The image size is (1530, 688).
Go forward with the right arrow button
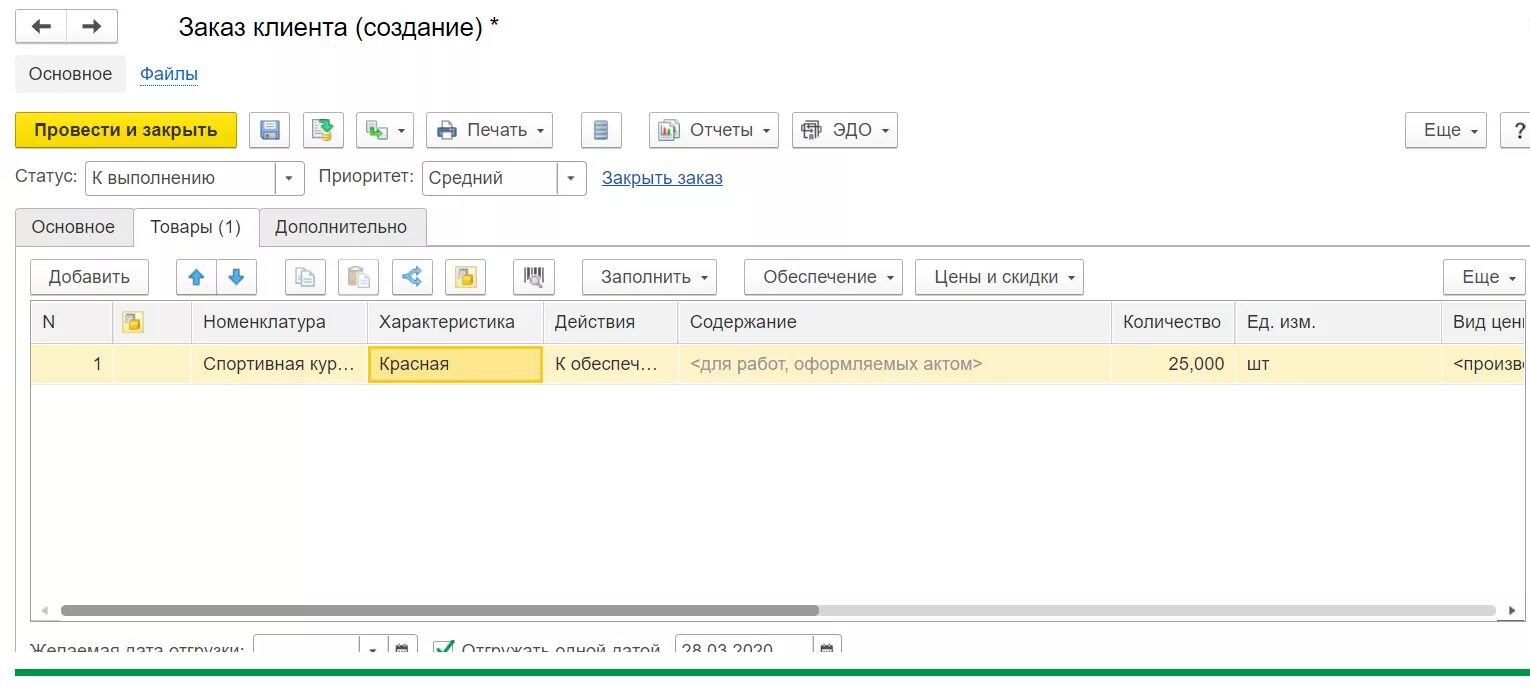[x=92, y=27]
